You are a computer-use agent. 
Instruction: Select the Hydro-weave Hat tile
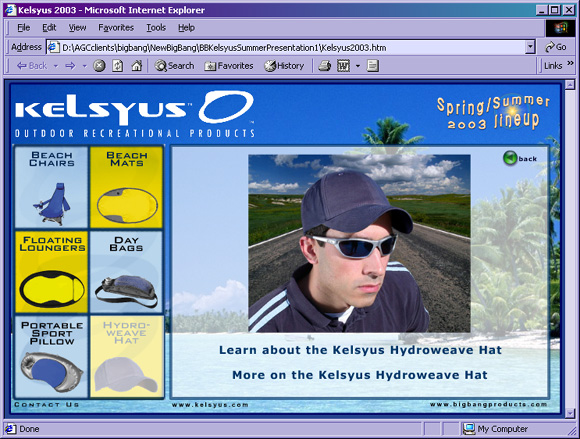[x=127, y=357]
